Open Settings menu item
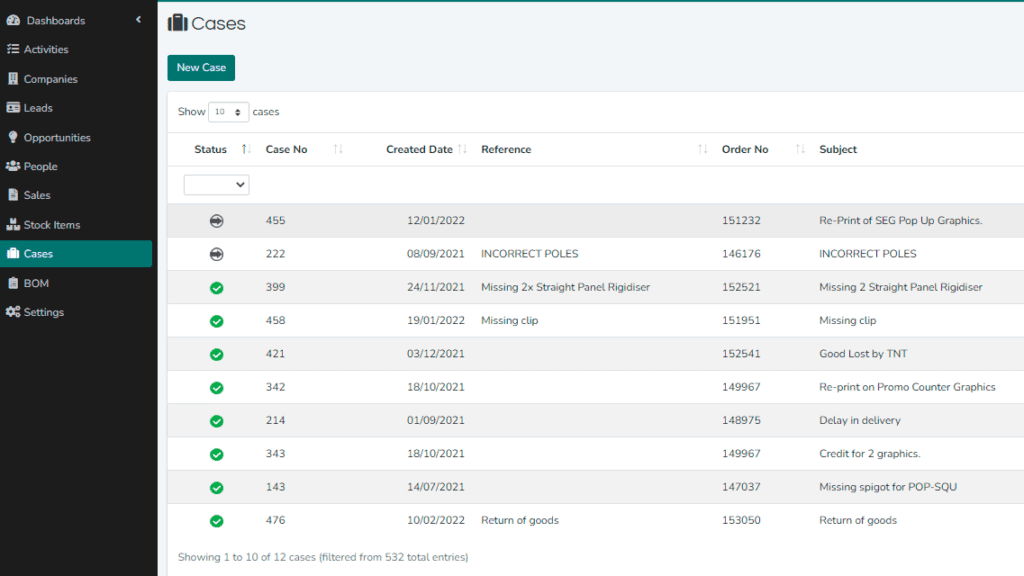The width and height of the screenshot is (1024, 576). click(76, 312)
